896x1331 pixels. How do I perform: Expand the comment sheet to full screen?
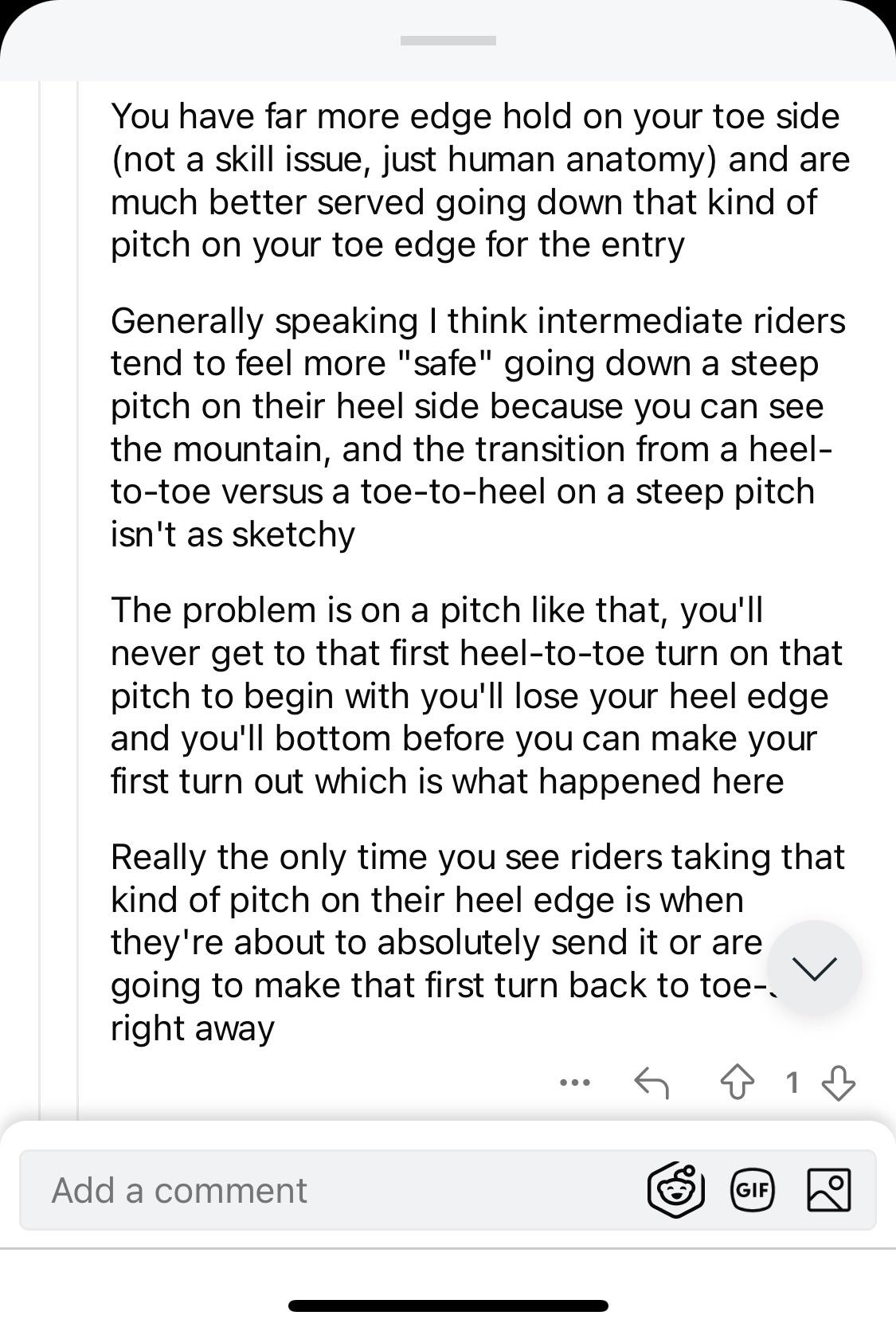pyautogui.click(x=448, y=38)
